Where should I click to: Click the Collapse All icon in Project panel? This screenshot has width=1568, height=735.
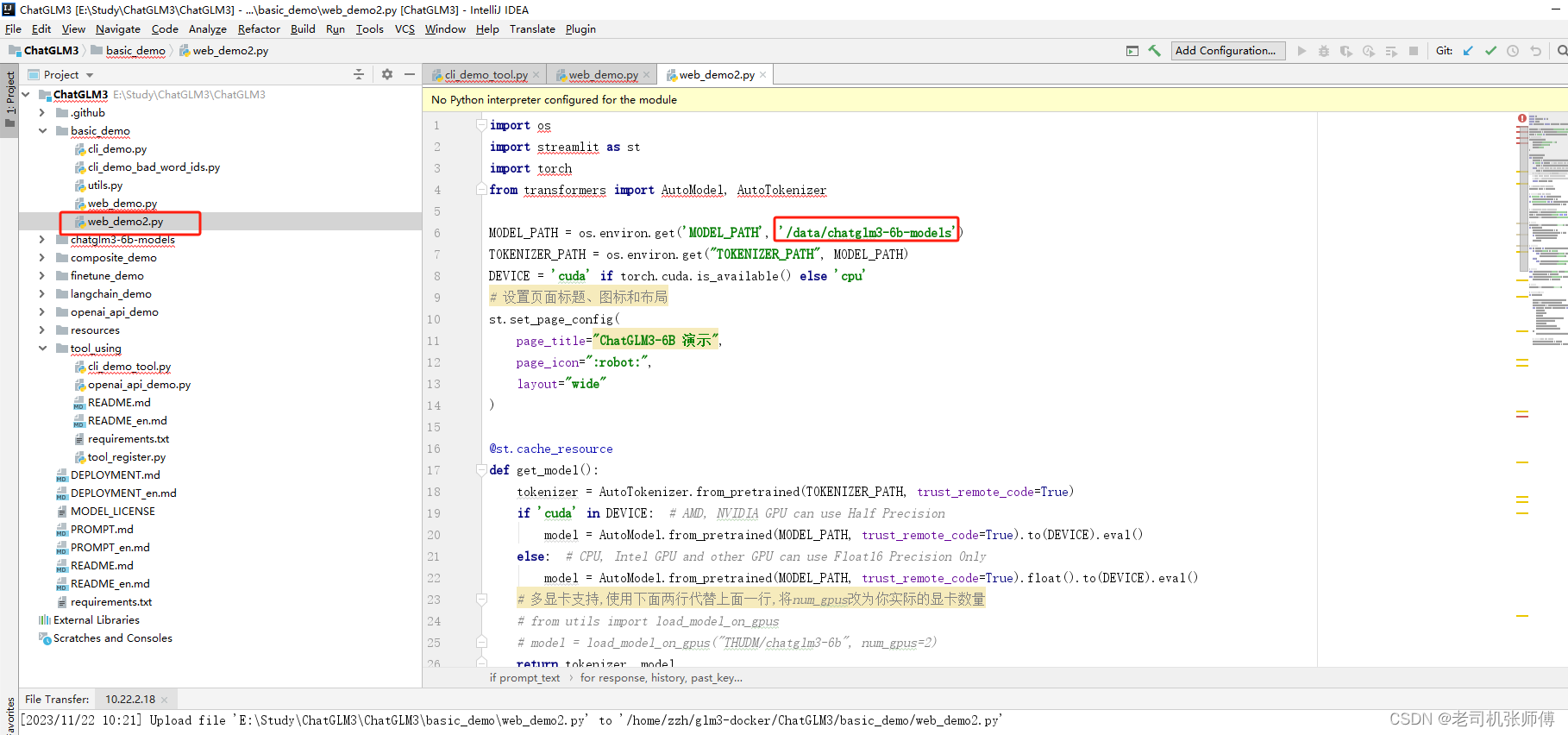(x=359, y=74)
